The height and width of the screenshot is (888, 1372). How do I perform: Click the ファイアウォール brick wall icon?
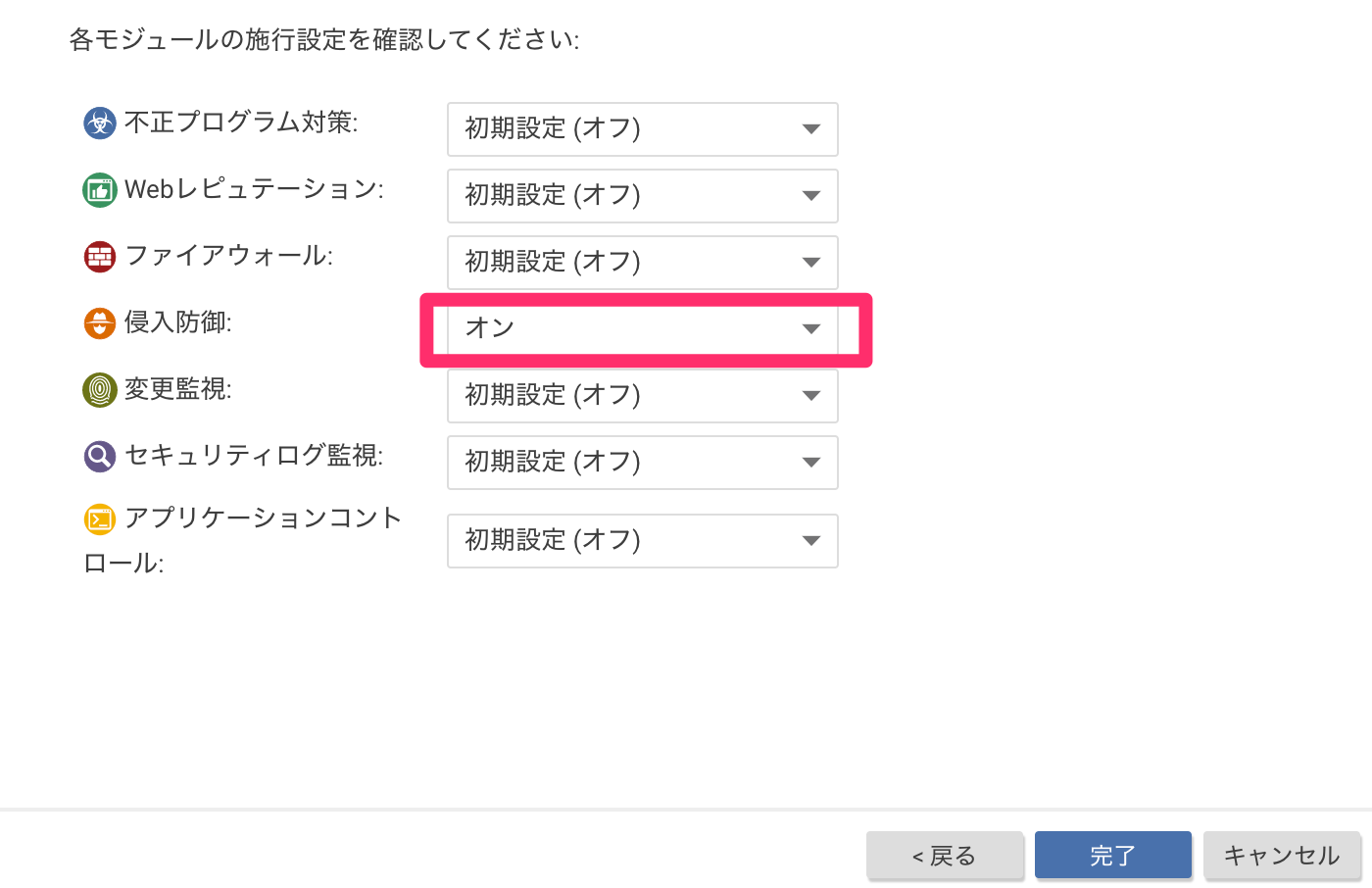point(99,256)
